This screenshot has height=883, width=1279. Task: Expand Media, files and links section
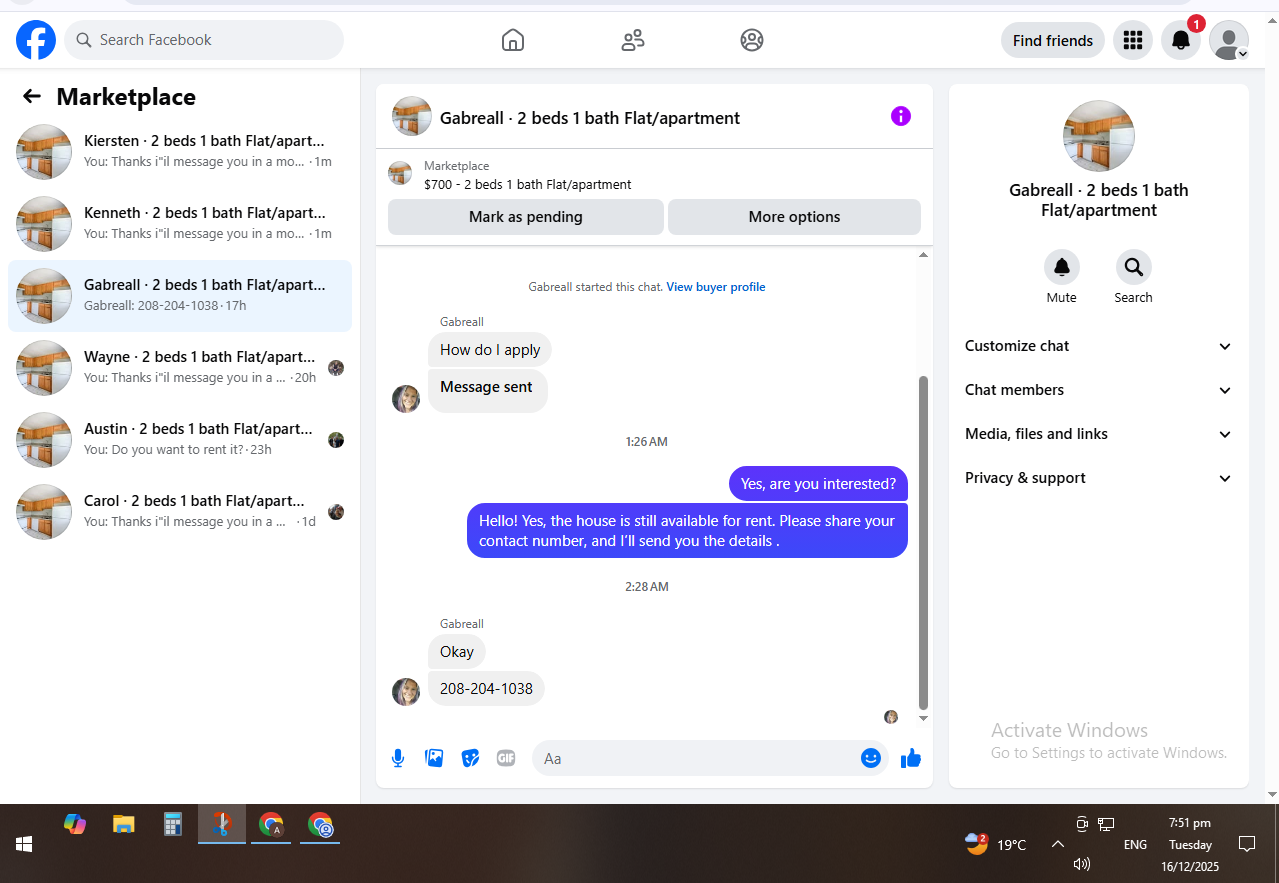point(1098,434)
